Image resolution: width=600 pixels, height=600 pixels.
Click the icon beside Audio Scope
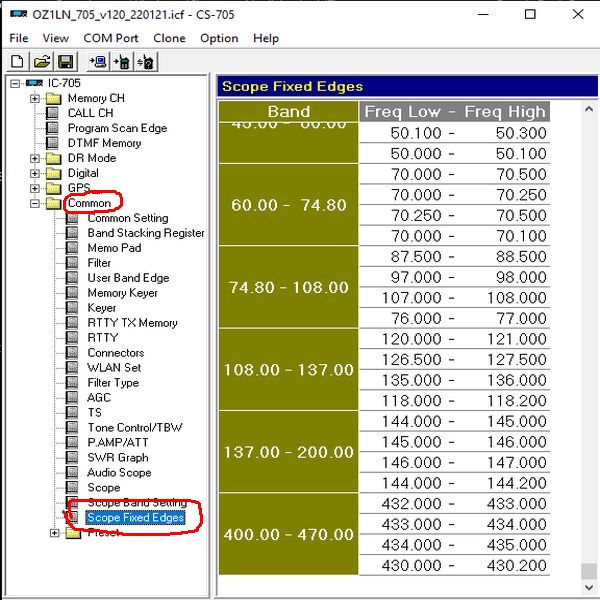click(x=72, y=472)
